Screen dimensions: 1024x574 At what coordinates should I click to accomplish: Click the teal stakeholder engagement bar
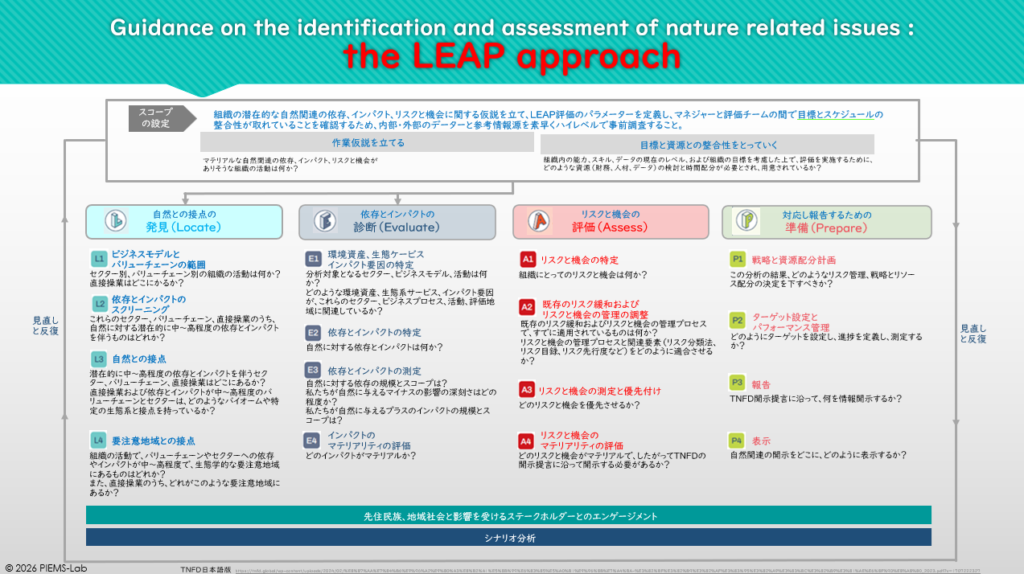[x=509, y=516]
